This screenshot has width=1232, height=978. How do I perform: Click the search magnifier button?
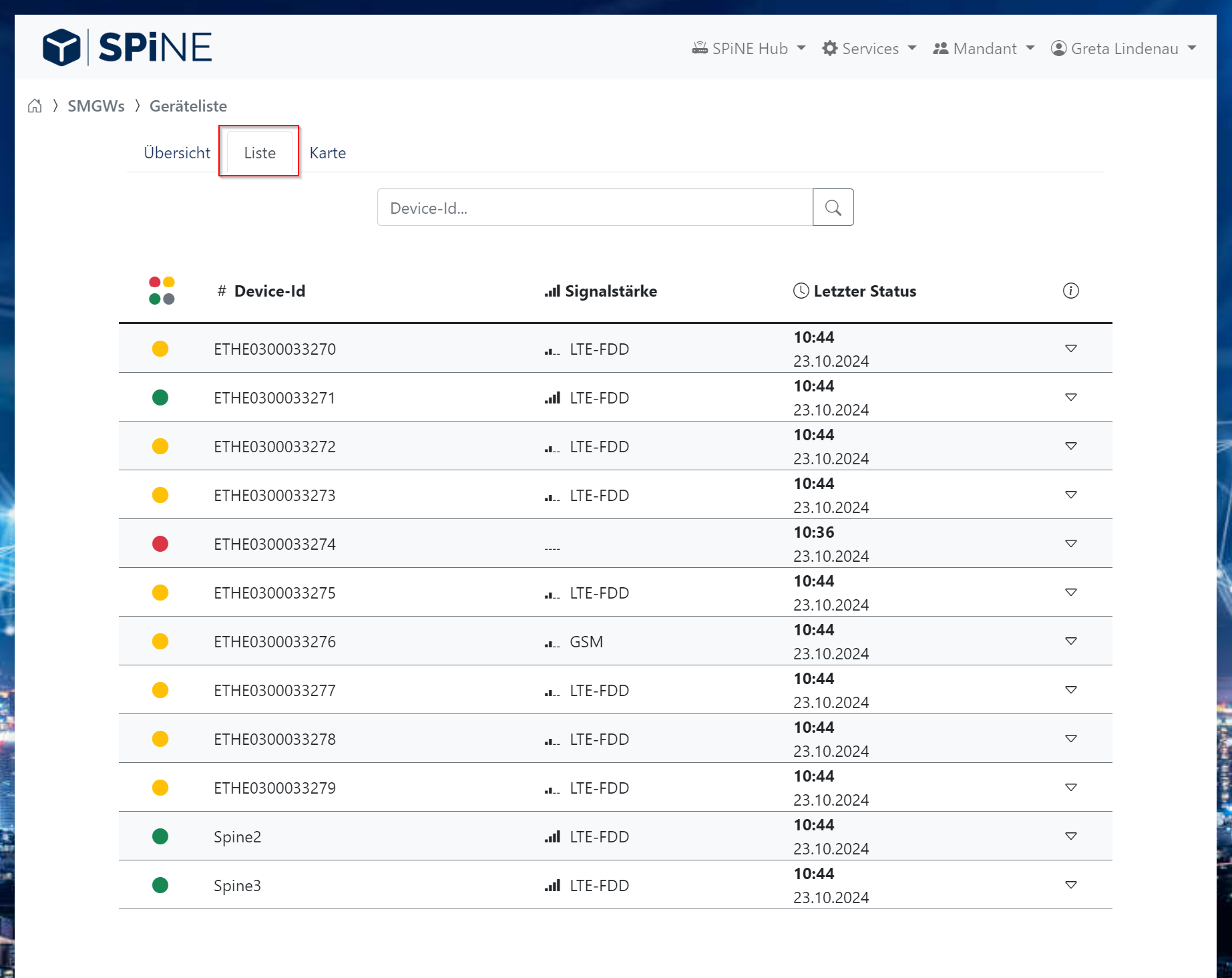click(833, 207)
